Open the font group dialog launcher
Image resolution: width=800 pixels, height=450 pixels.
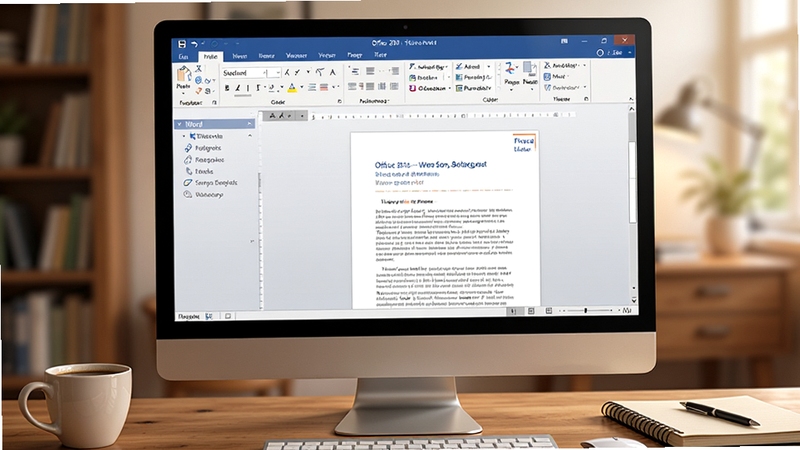(x=340, y=102)
